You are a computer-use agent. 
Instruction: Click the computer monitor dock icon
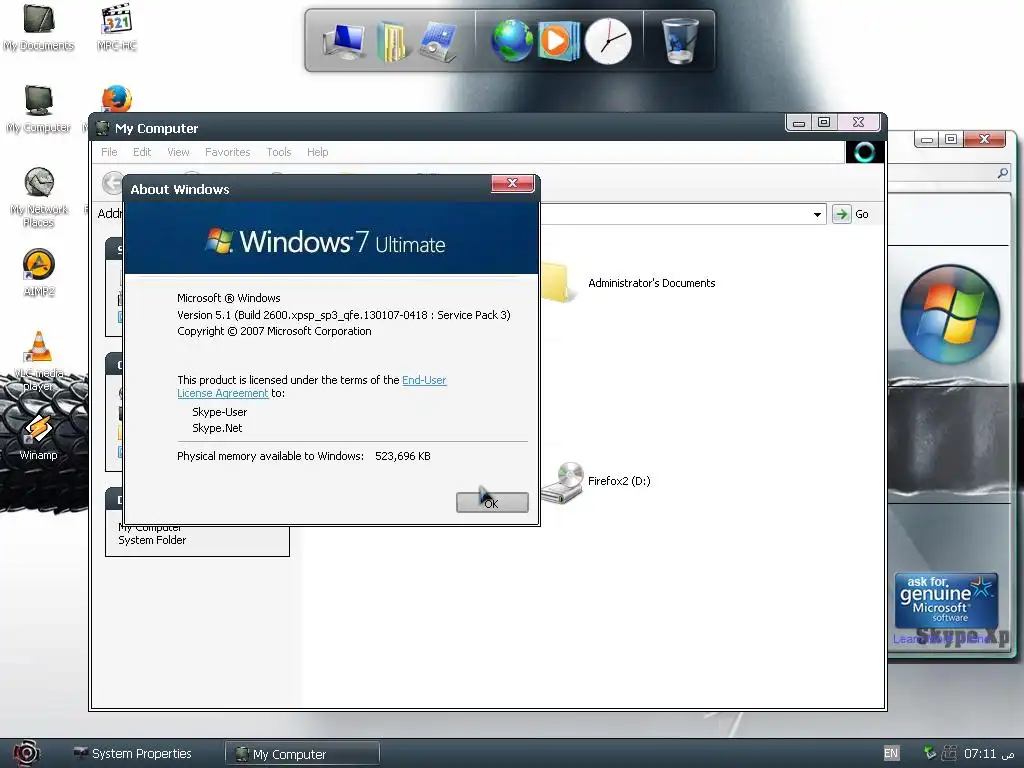click(344, 40)
